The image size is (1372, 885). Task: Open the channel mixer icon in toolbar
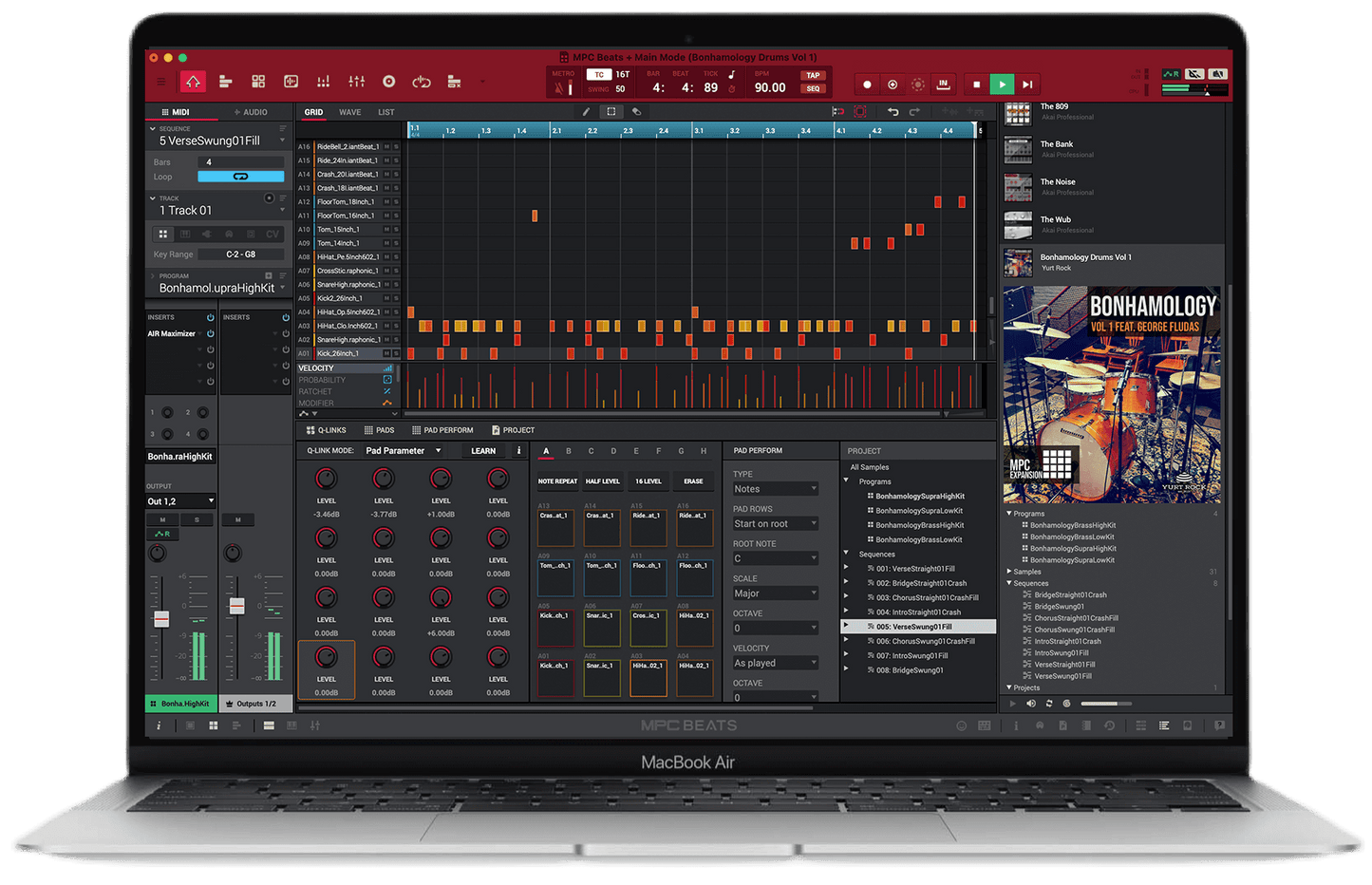(356, 82)
